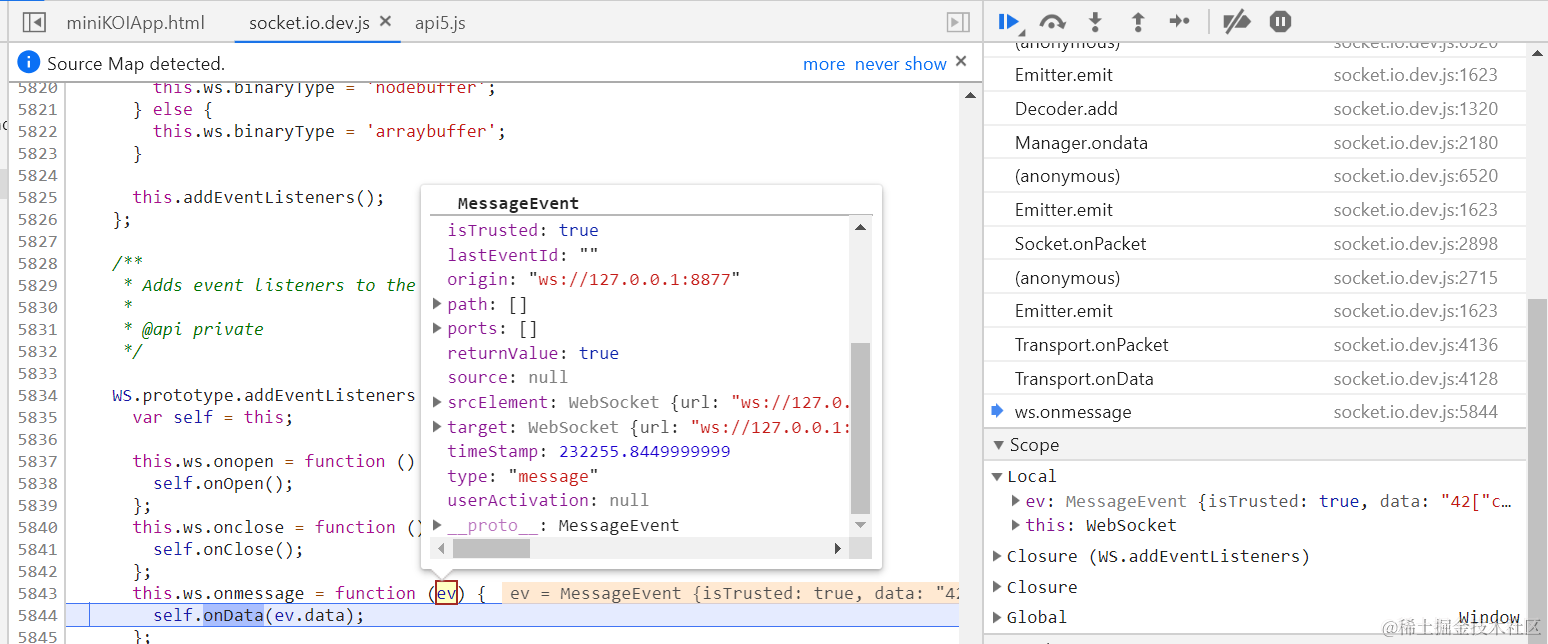
Task: Click popup horizontal scroll left arrow
Action: tap(441, 548)
